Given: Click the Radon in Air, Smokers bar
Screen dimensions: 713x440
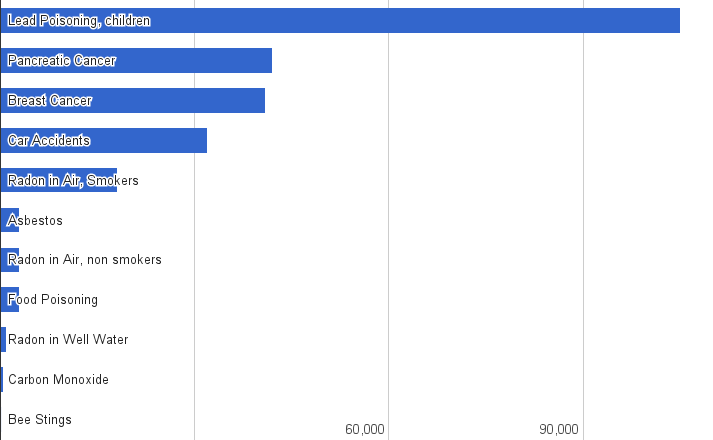Looking at the screenshot, I should tap(59, 180).
